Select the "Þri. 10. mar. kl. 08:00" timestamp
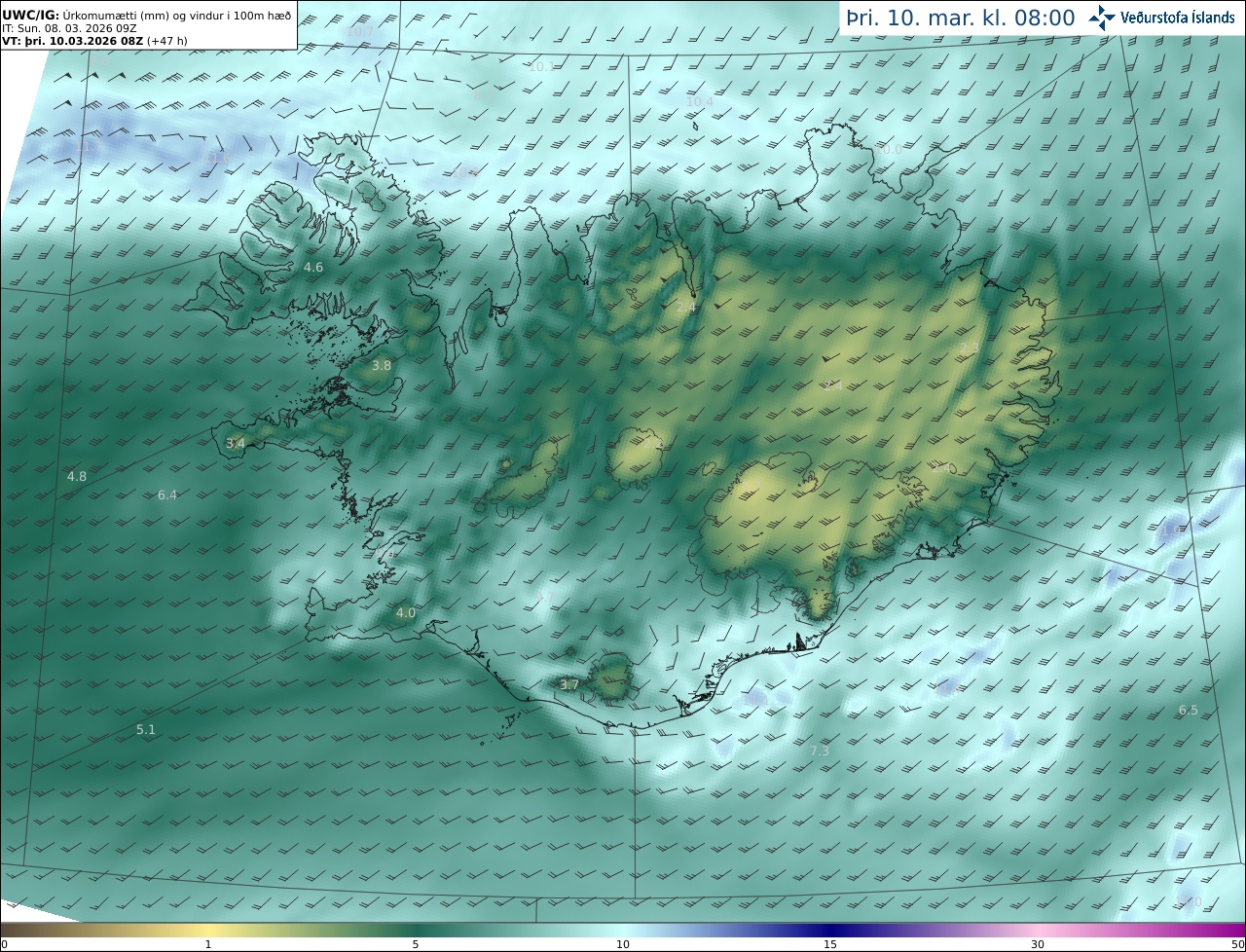The image size is (1246, 952). (961, 18)
